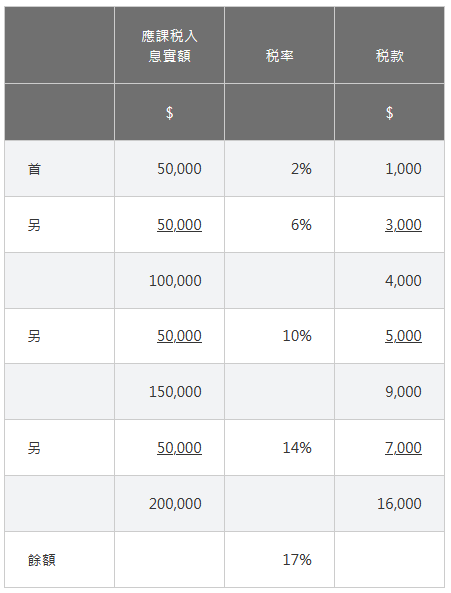Select the 100,000 subtotal cell
This screenshot has width=451, height=593.
(x=169, y=281)
